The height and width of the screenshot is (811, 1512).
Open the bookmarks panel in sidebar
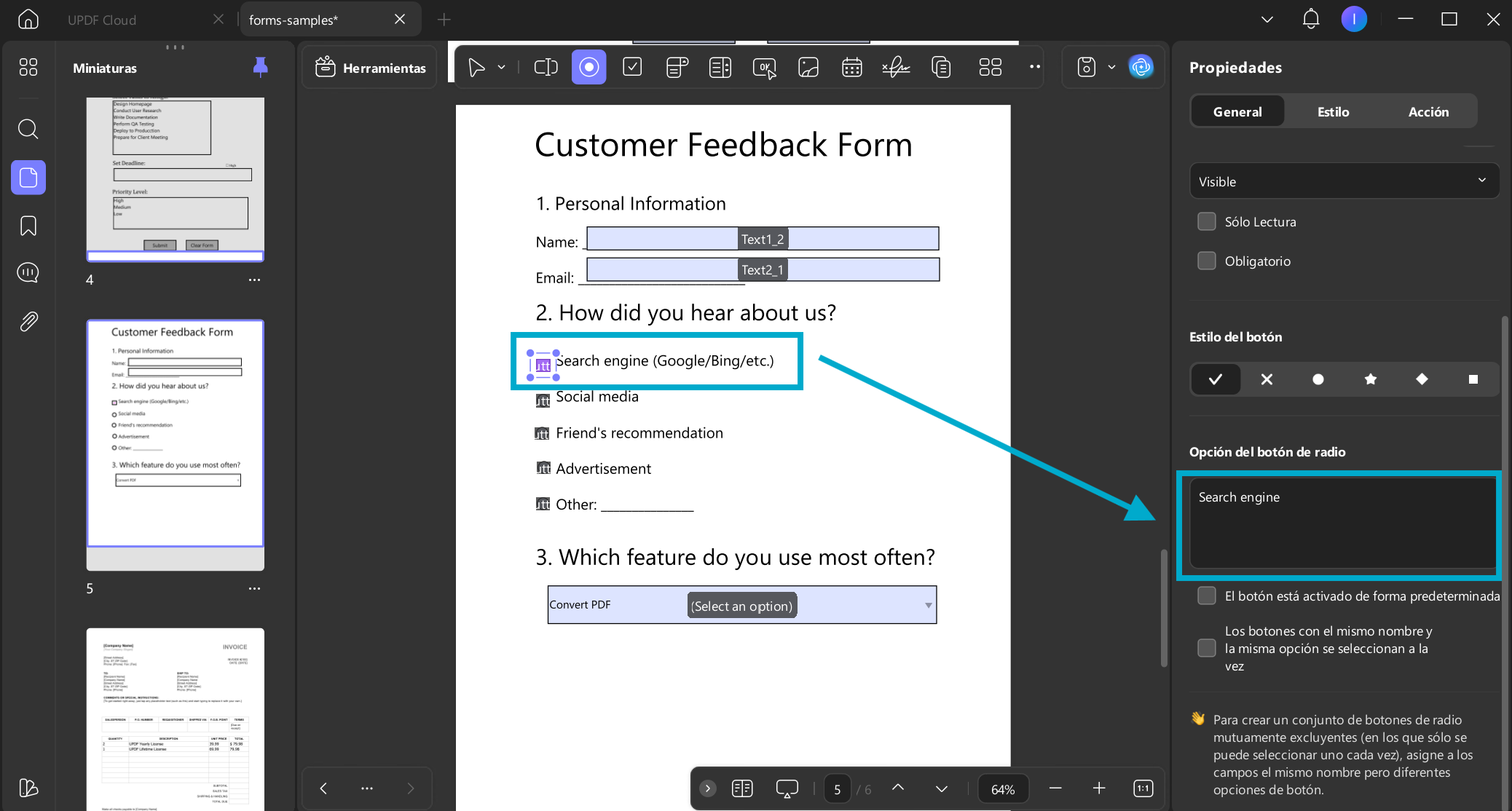pyautogui.click(x=28, y=226)
